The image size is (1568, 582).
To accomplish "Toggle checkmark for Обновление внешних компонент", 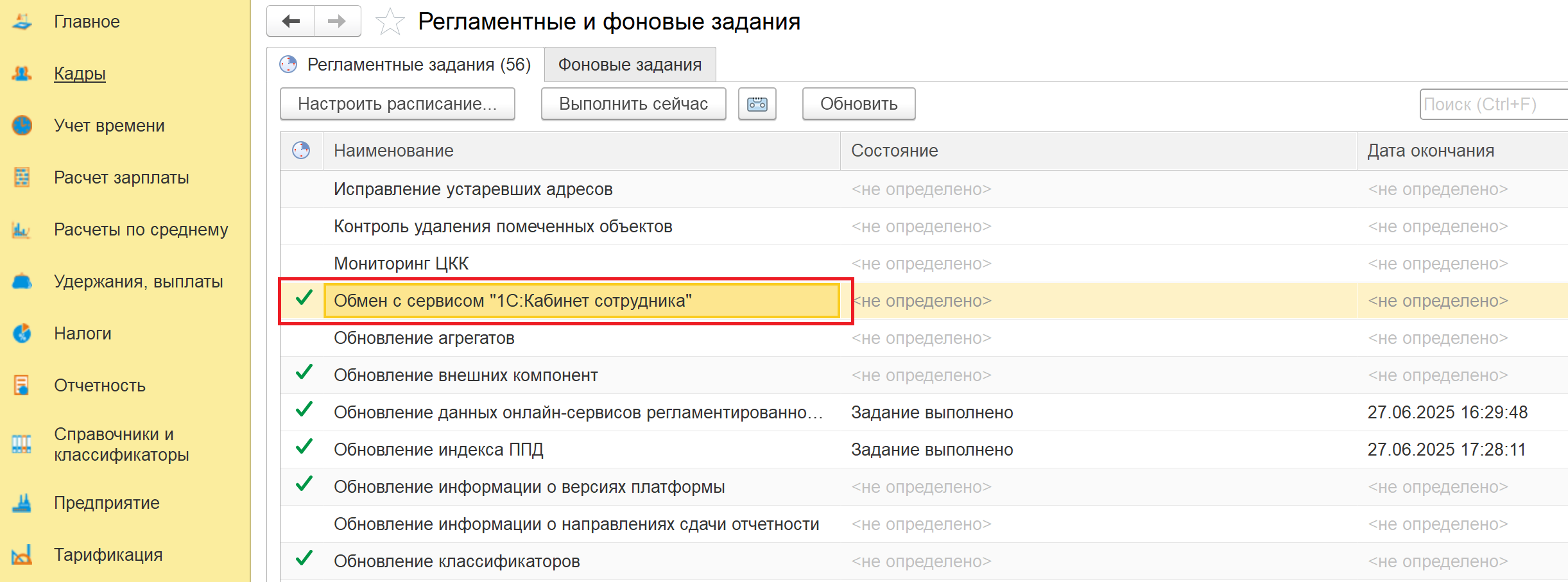I will 304,373.
